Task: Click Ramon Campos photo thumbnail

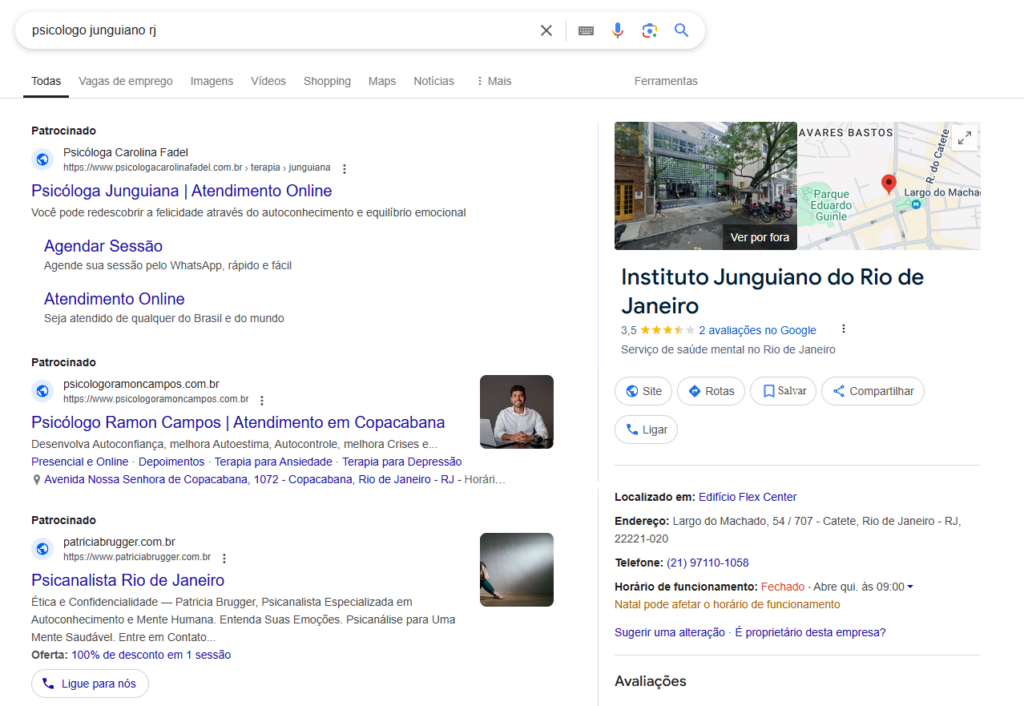Action: coord(517,412)
